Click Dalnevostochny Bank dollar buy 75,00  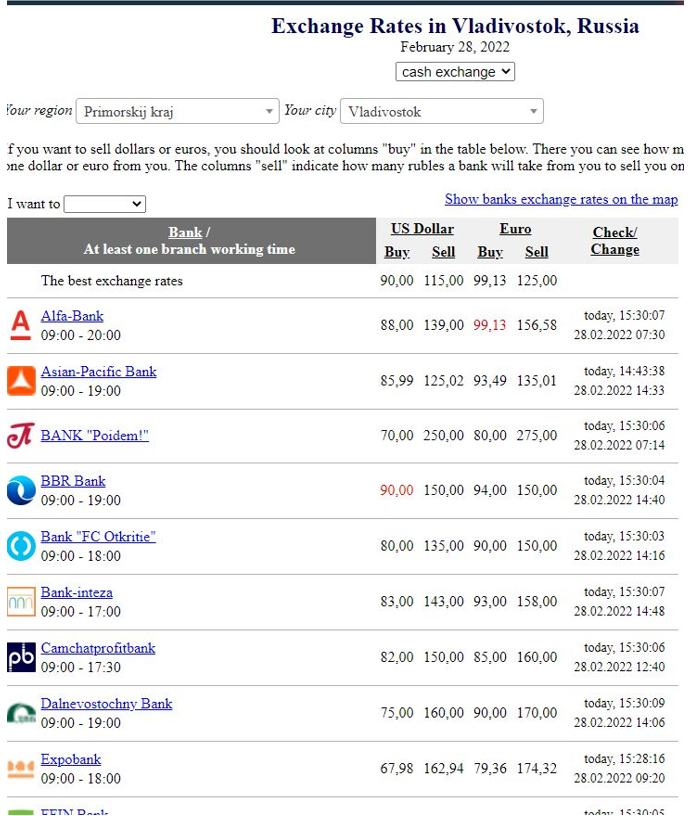pos(396,713)
